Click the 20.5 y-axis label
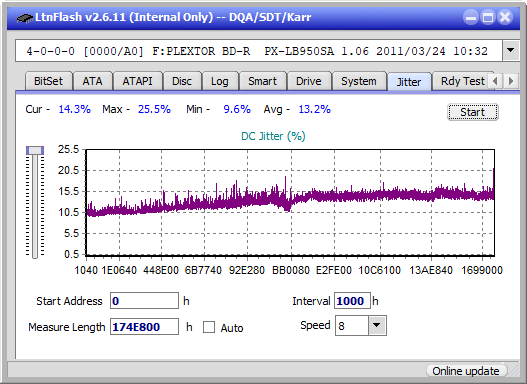Image resolution: width=527 pixels, height=384 pixels. click(x=68, y=170)
